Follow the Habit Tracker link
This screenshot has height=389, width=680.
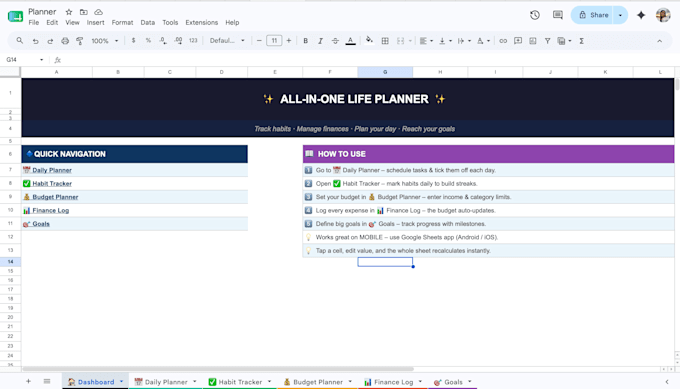tap(52, 183)
